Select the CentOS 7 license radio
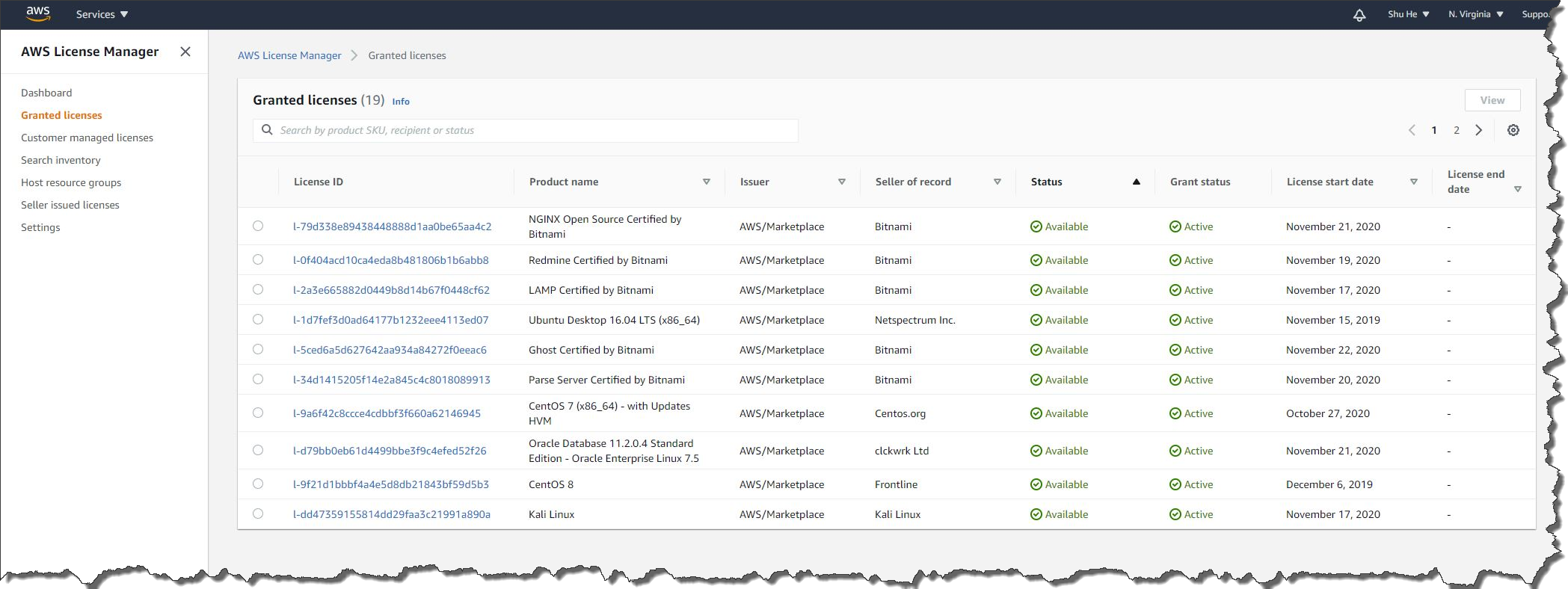1568x589 pixels. click(x=258, y=413)
